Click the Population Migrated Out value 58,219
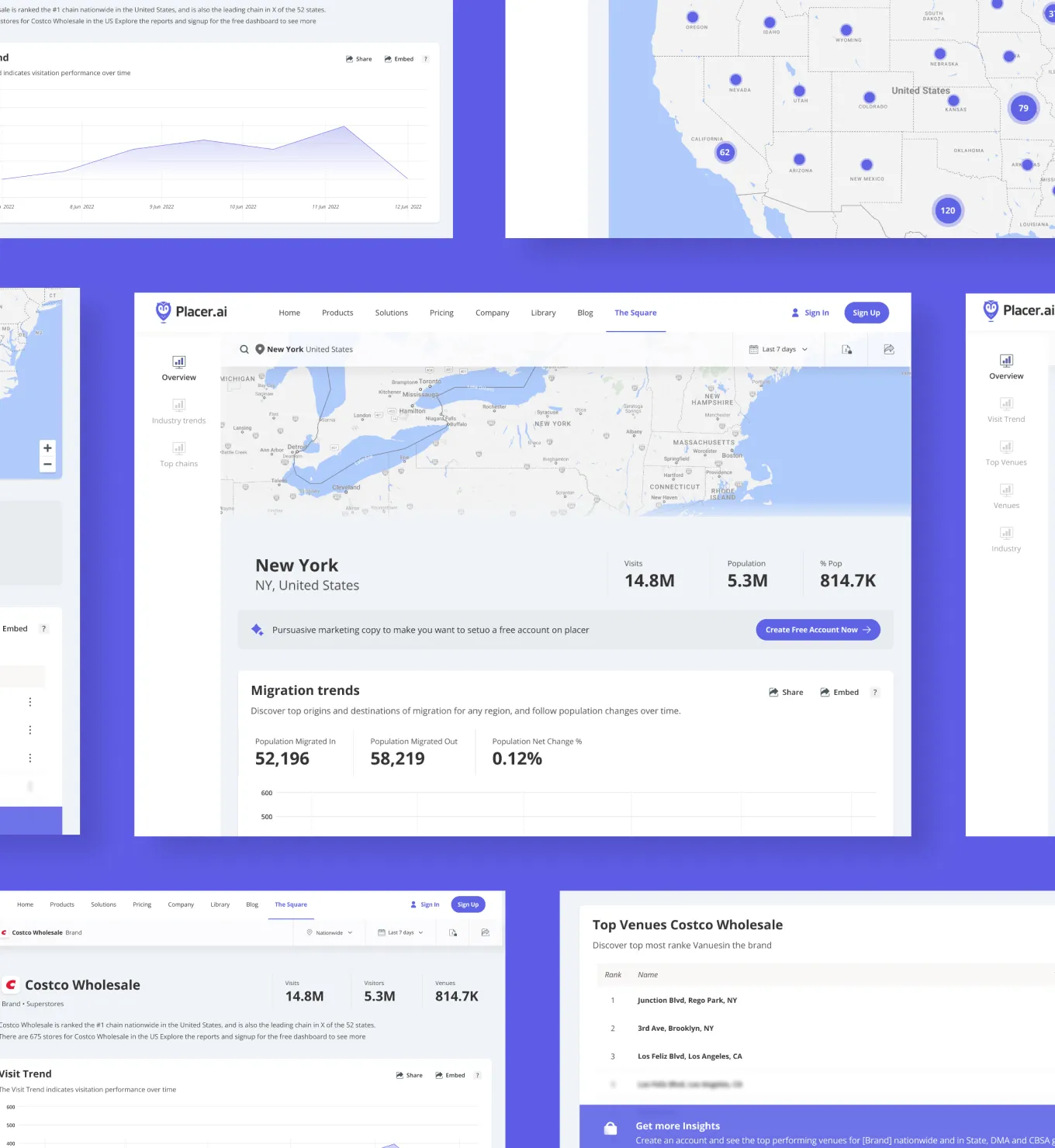The width and height of the screenshot is (1055, 1148). [397, 759]
